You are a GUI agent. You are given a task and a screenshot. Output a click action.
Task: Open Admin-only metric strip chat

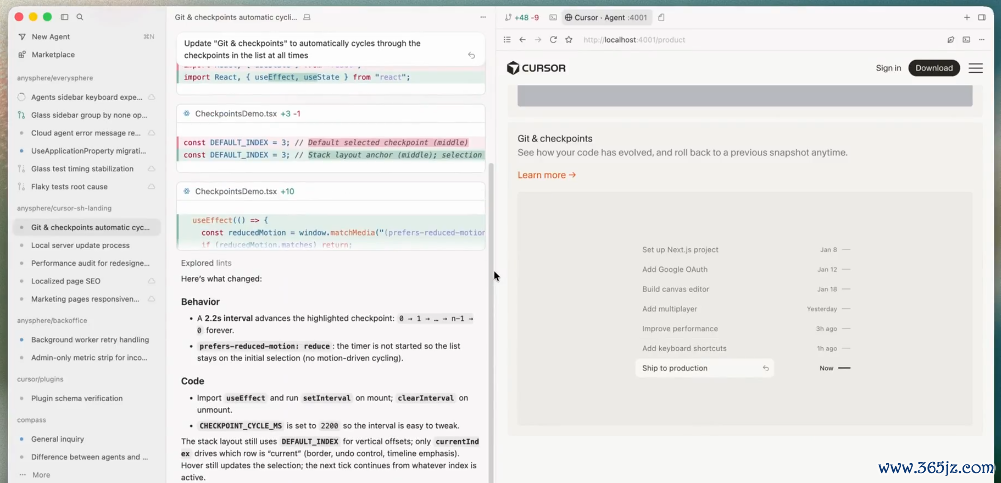tap(87, 357)
